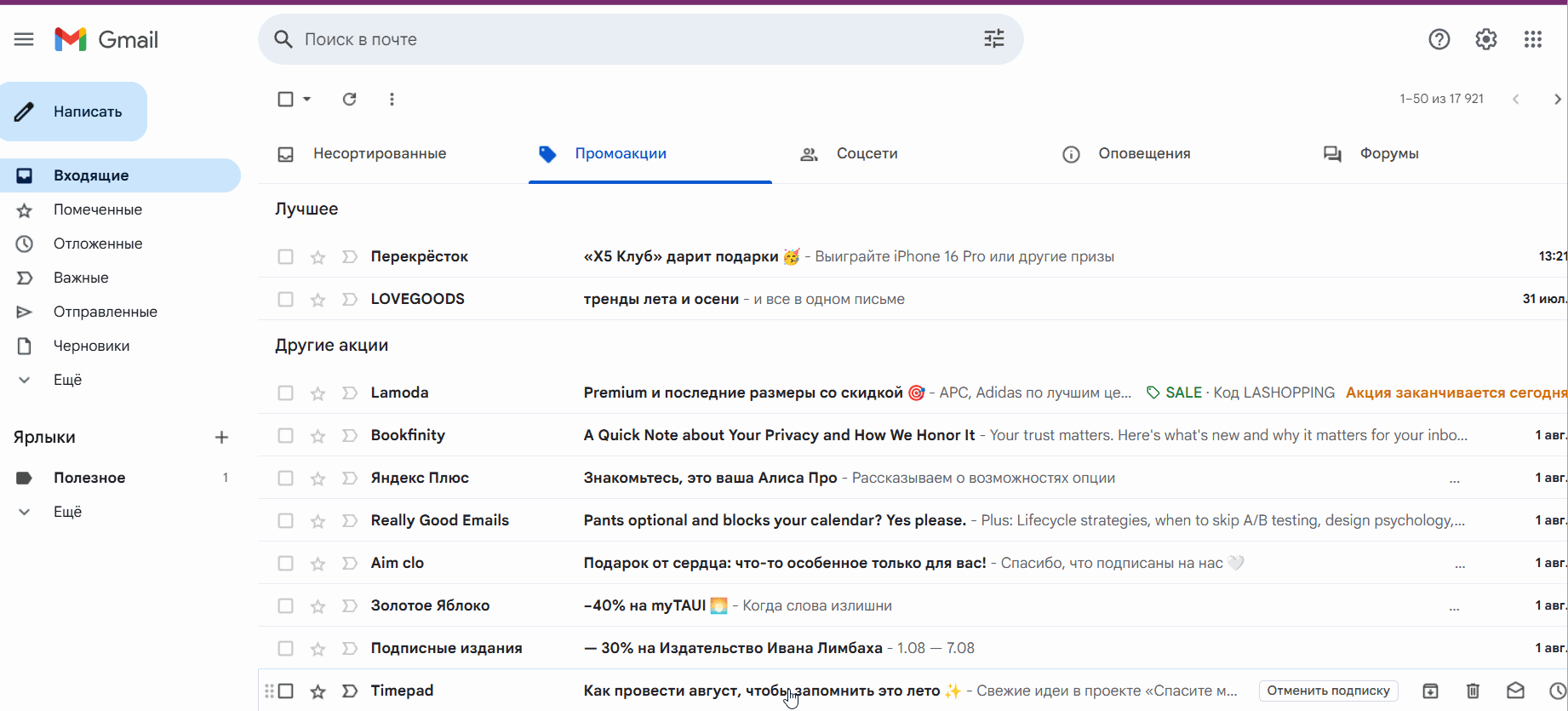1568x711 pixels.
Task: Open the Google apps grid
Action: pos(1533,39)
